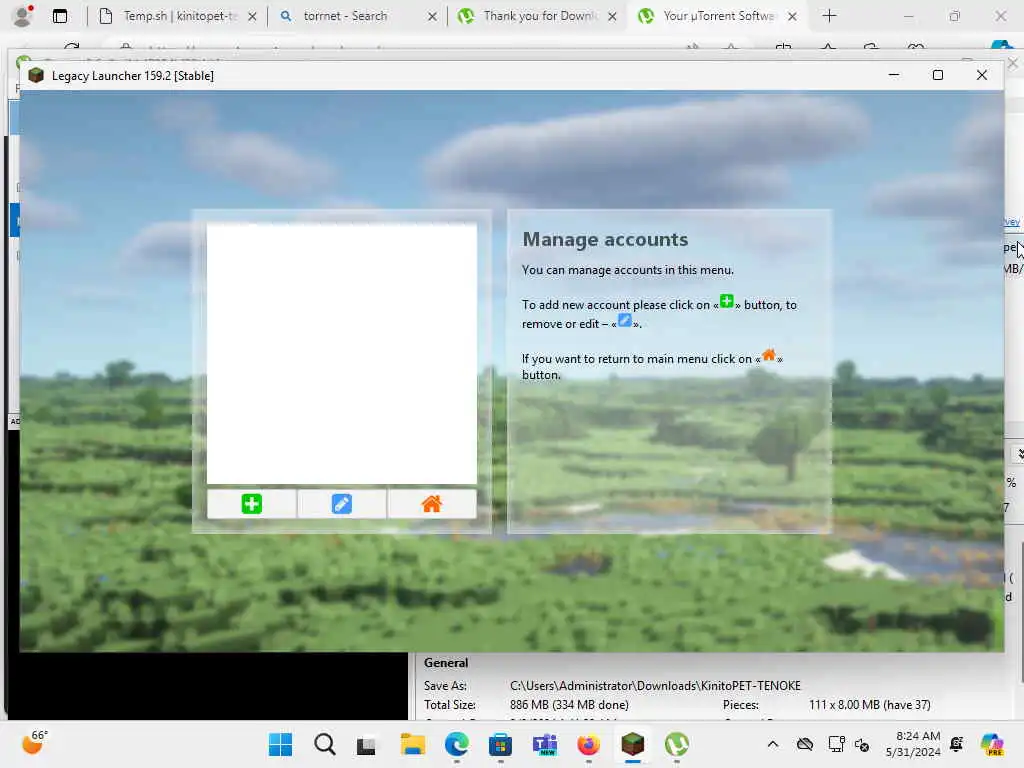Open Microsoft Store from the taskbar
Image resolution: width=1024 pixels, height=768 pixels.
[500, 744]
